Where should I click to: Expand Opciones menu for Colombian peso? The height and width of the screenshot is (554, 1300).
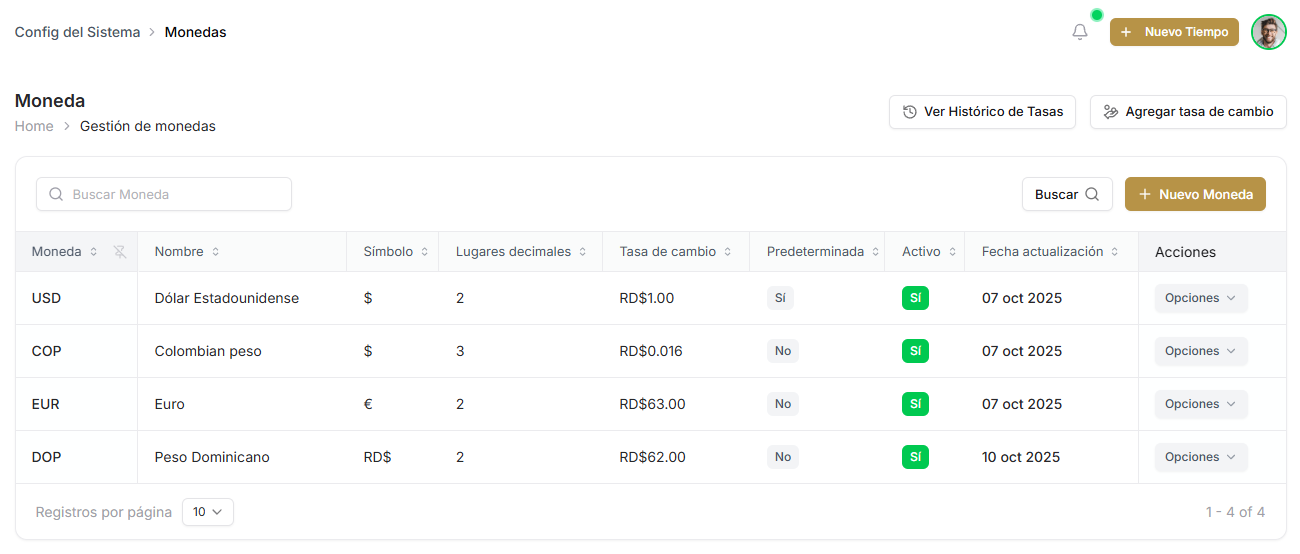click(x=1200, y=351)
